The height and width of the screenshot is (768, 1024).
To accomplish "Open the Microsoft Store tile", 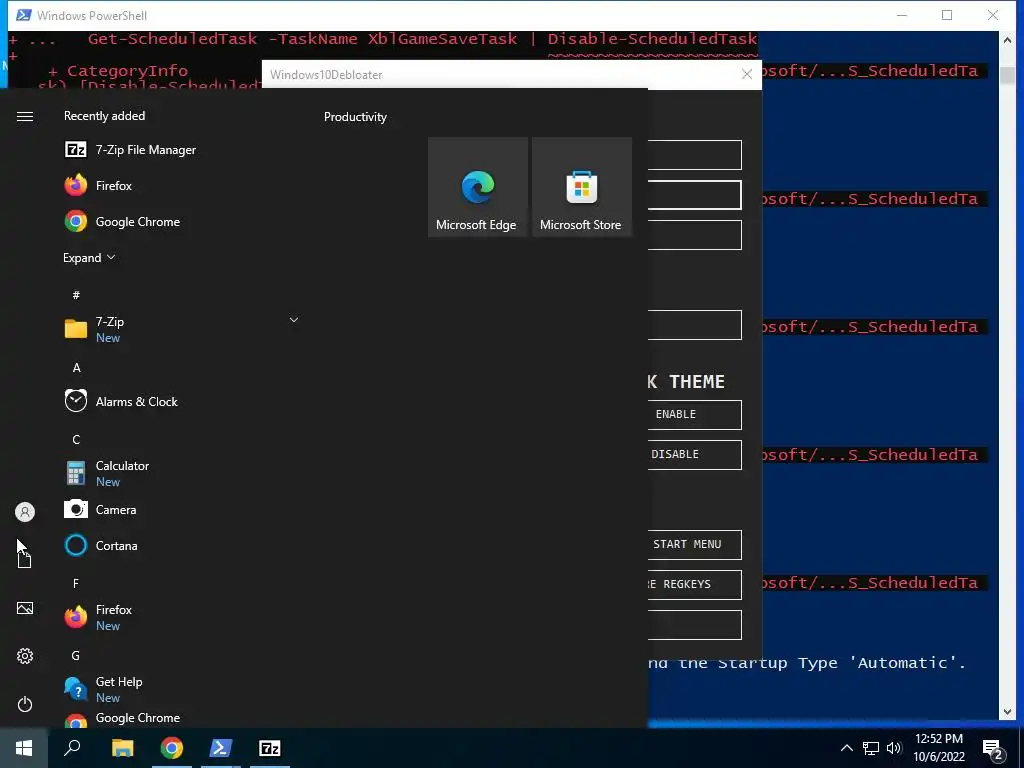I will tap(581, 187).
